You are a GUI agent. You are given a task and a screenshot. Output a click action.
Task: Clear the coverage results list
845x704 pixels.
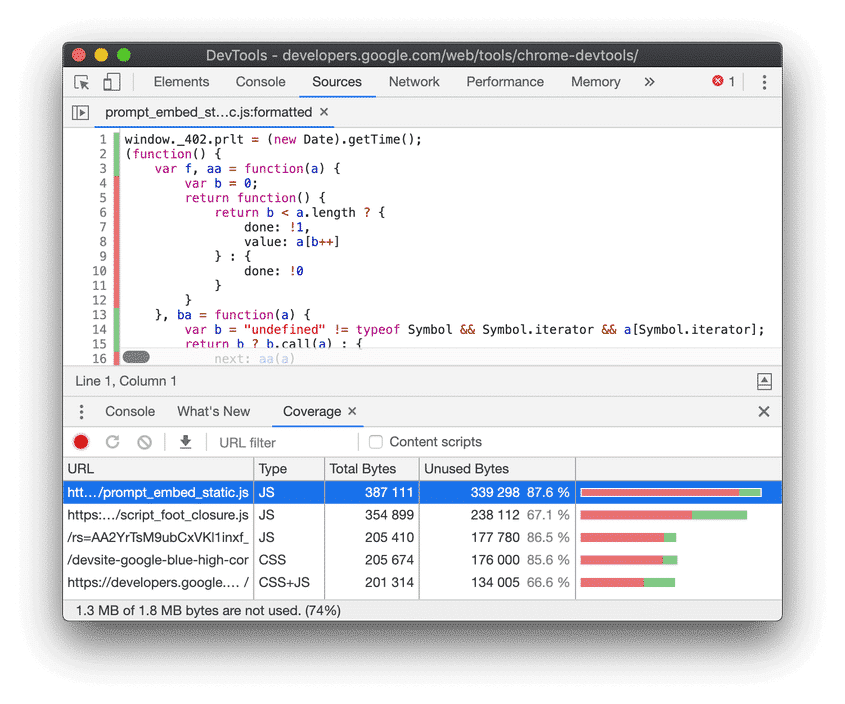[x=143, y=441]
